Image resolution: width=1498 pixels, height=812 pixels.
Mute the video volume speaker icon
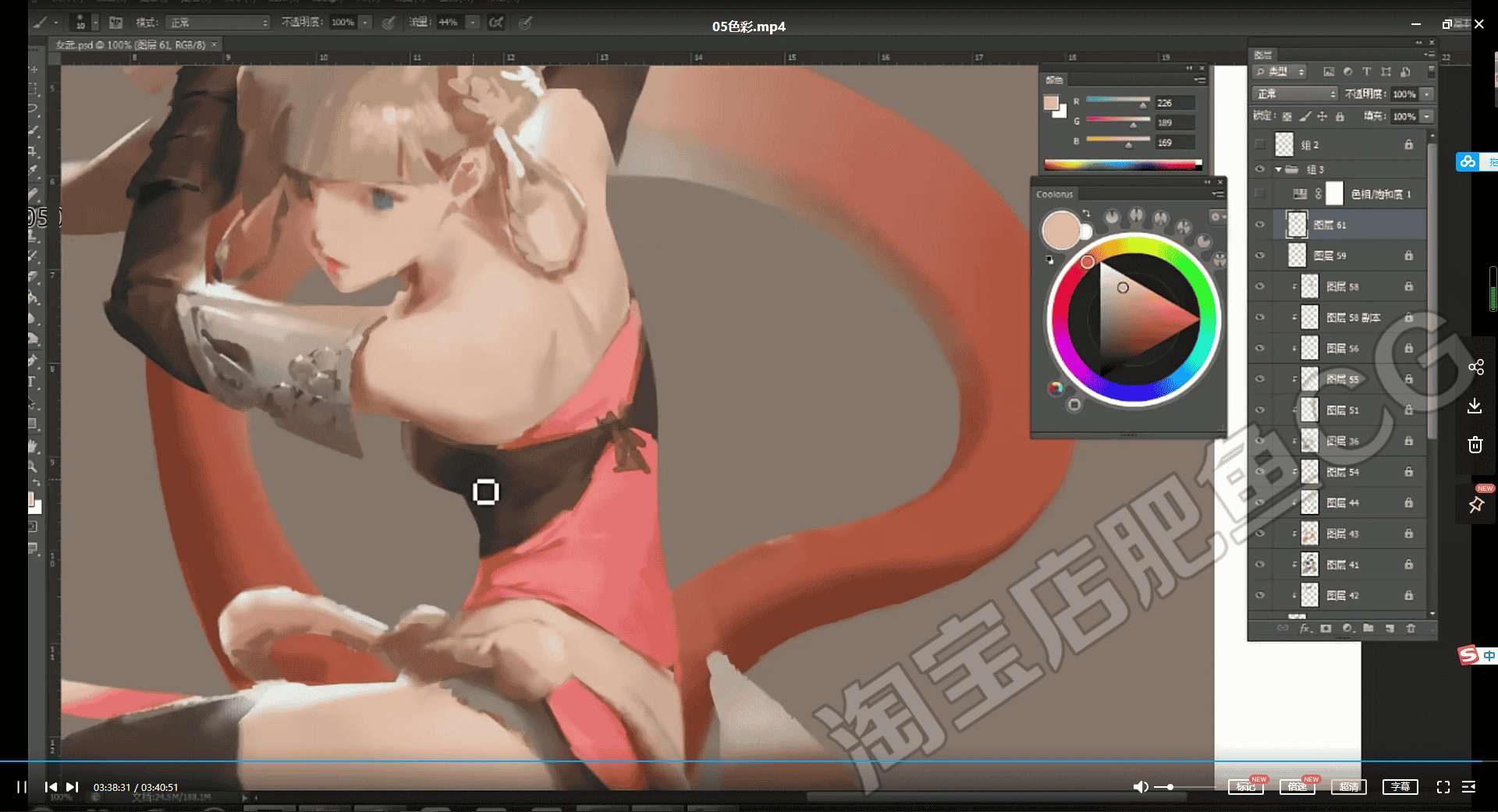click(x=1141, y=787)
